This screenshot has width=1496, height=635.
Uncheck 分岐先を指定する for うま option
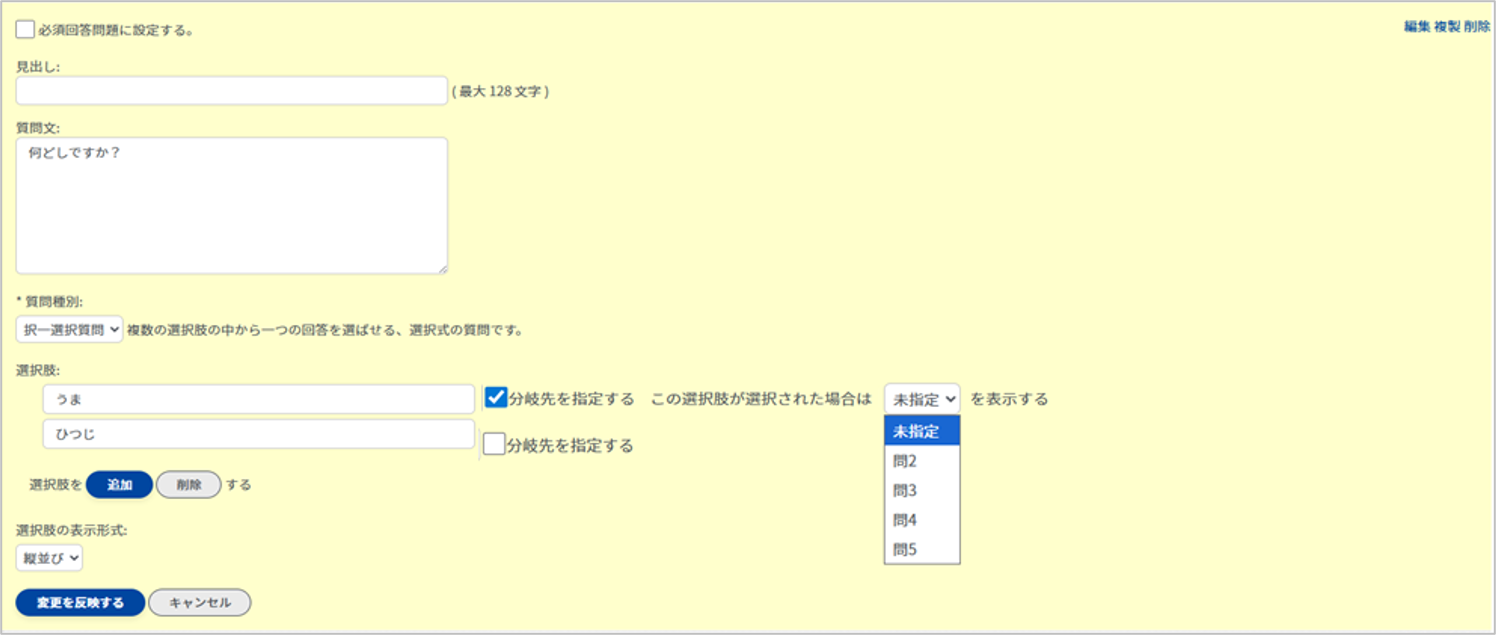496,398
